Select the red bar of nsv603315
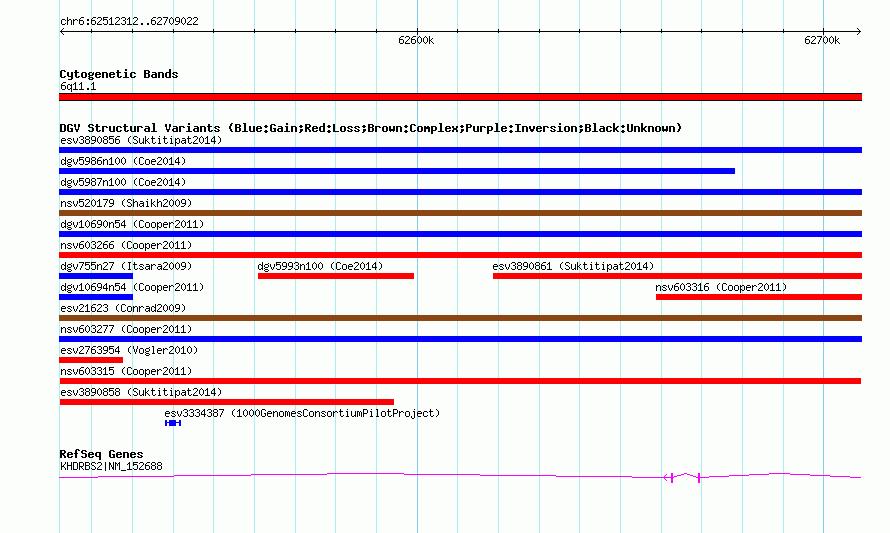 (x=460, y=381)
